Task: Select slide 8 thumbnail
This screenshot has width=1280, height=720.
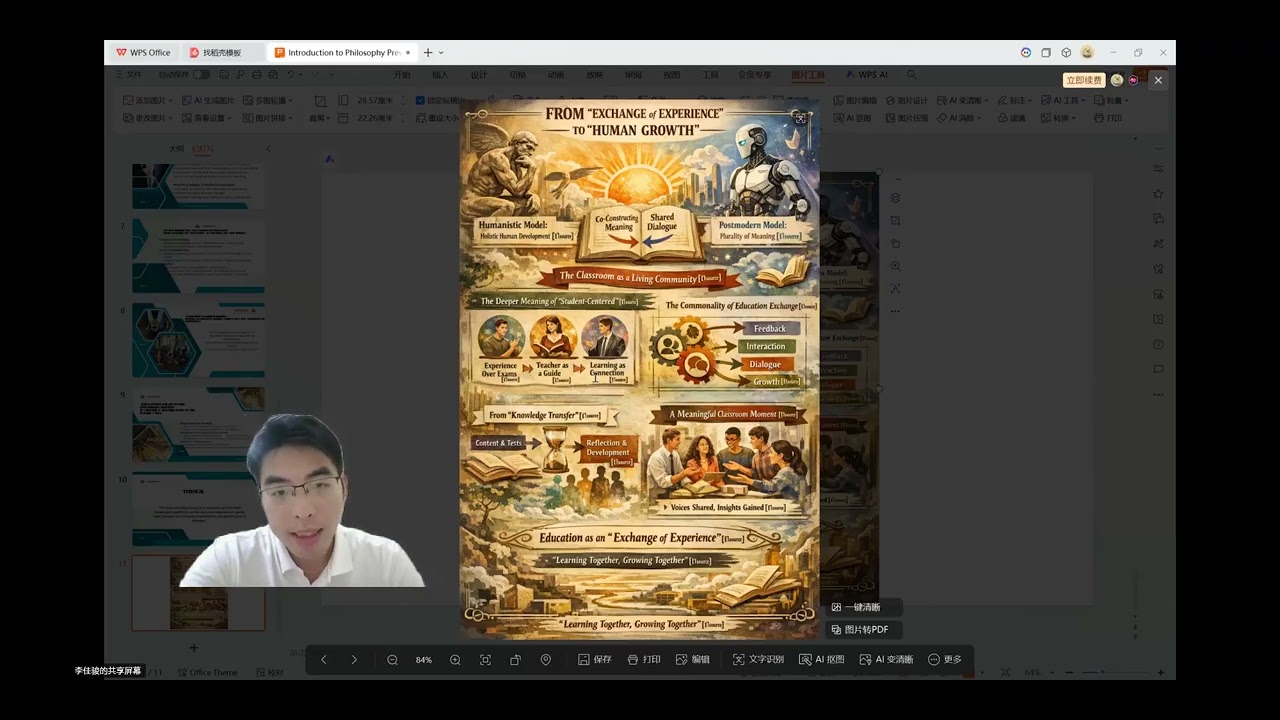Action: pyautogui.click(x=198, y=340)
